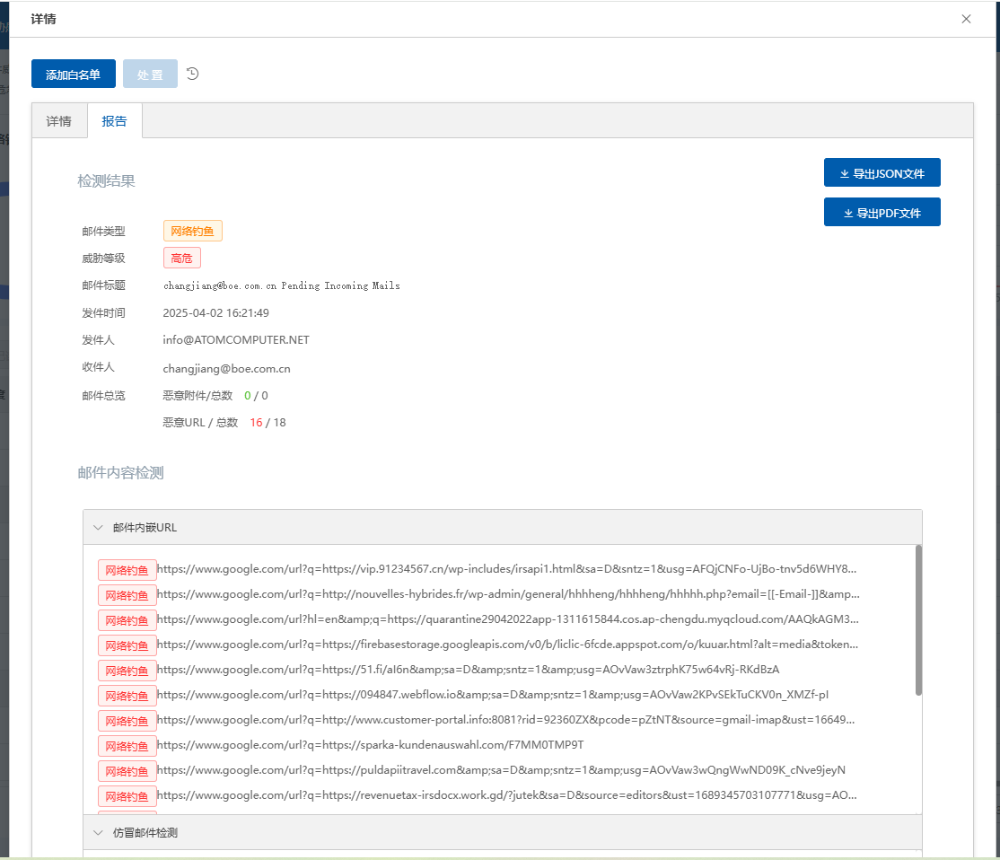Select the 报告 tab
The height and width of the screenshot is (860, 1000).
pos(114,121)
